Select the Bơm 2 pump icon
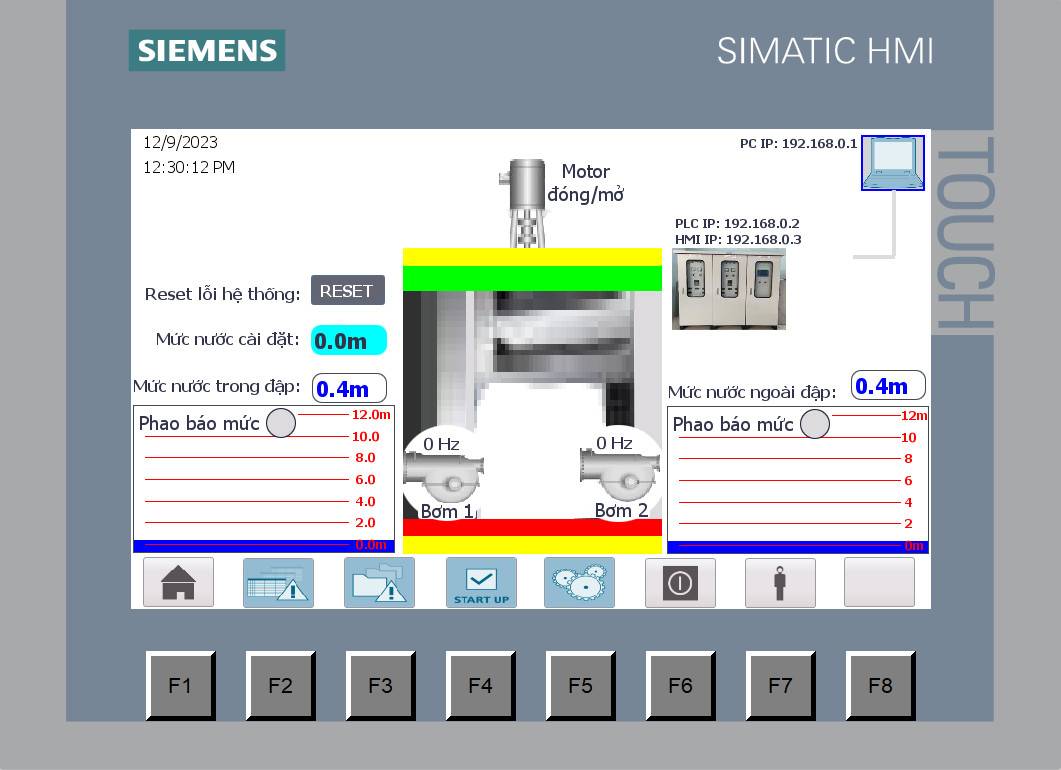The image size is (1061, 770). point(618,470)
